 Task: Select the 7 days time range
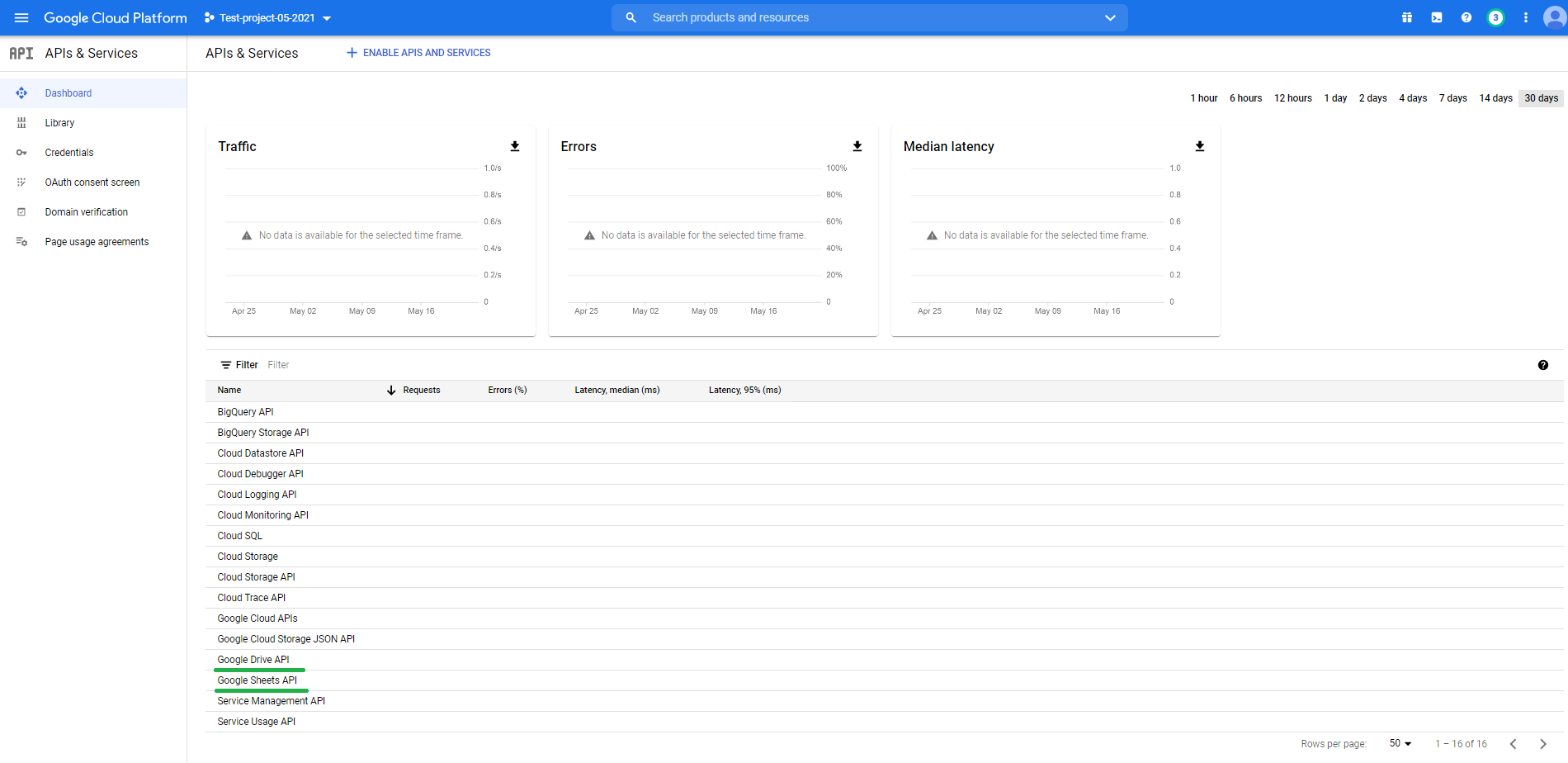pyautogui.click(x=1452, y=98)
